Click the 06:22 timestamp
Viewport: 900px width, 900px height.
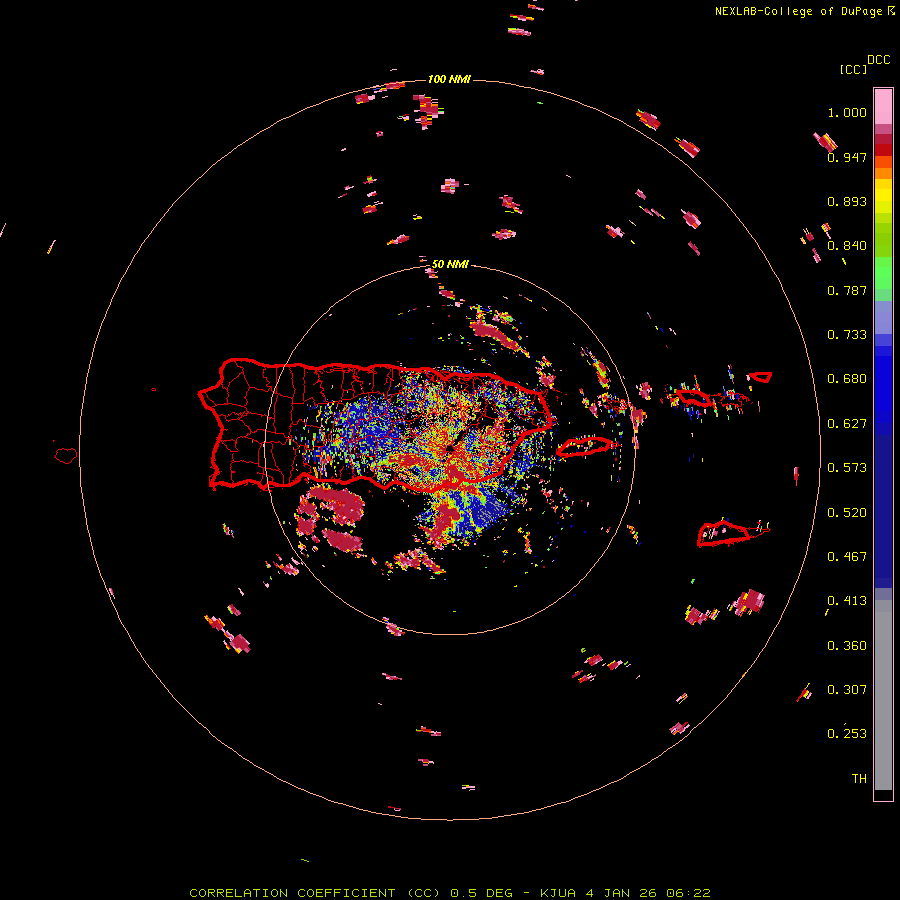689,893
